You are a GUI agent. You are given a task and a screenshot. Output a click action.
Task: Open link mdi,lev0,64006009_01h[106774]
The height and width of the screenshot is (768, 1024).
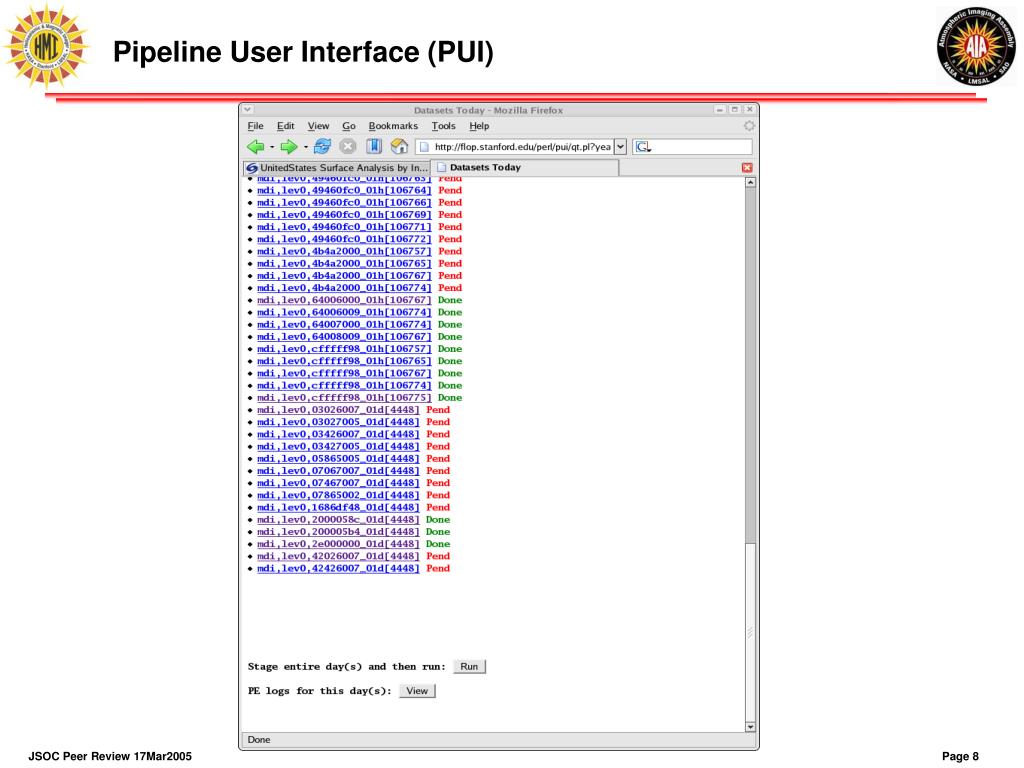coord(344,312)
